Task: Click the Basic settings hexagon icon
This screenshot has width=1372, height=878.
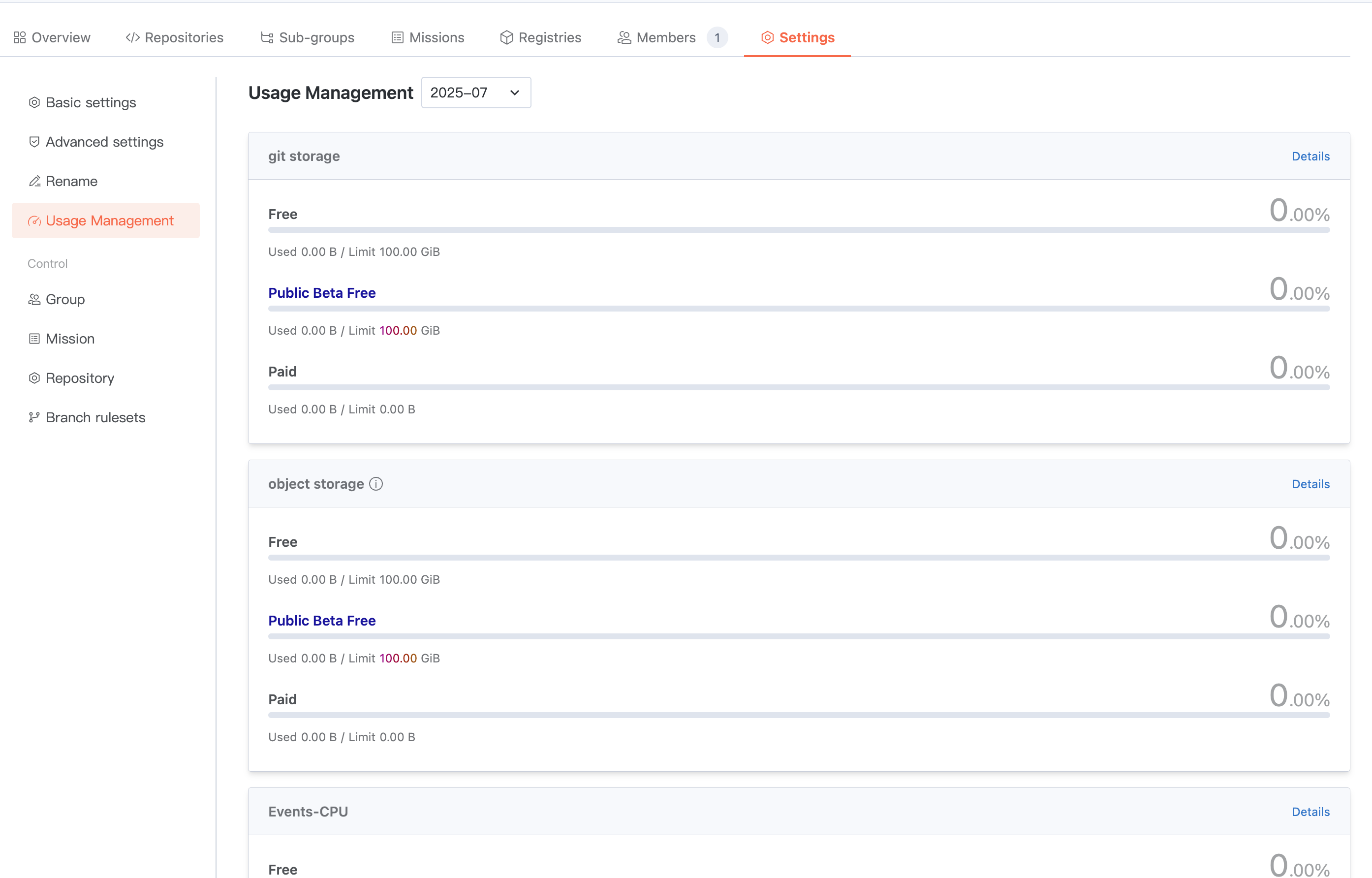Action: tap(34, 103)
